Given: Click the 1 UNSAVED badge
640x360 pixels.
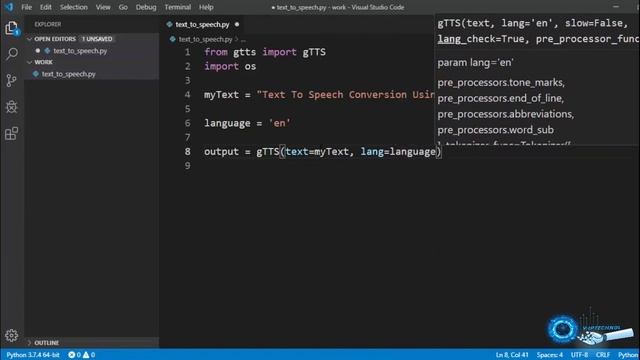Looking at the screenshot, I should pyautogui.click(x=97, y=39).
